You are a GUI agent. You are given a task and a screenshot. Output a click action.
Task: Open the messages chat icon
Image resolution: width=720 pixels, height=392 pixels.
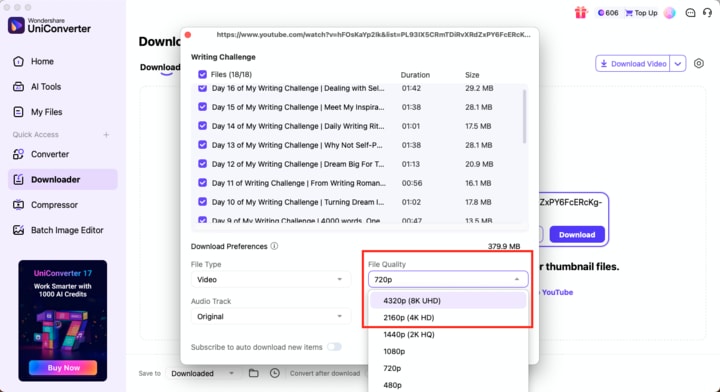click(x=690, y=13)
